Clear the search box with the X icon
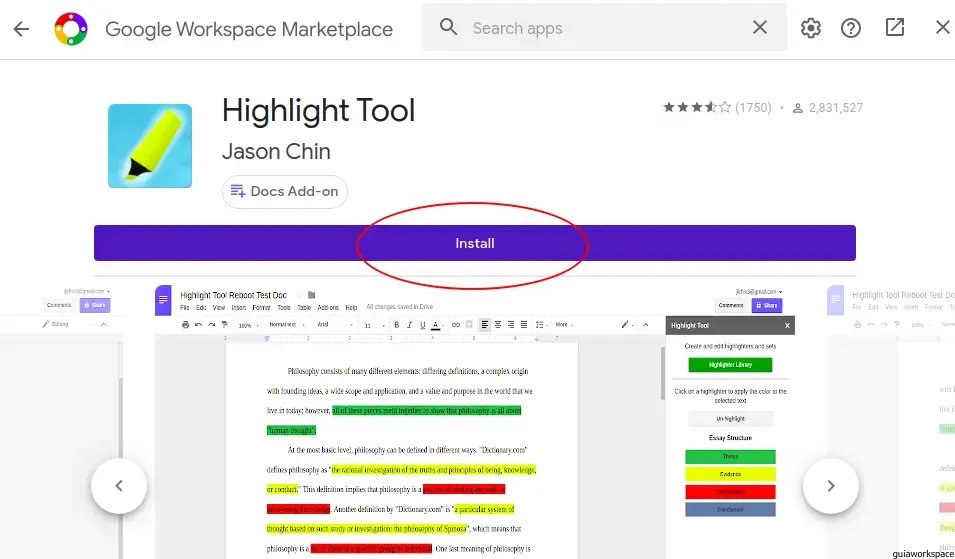 [759, 27]
